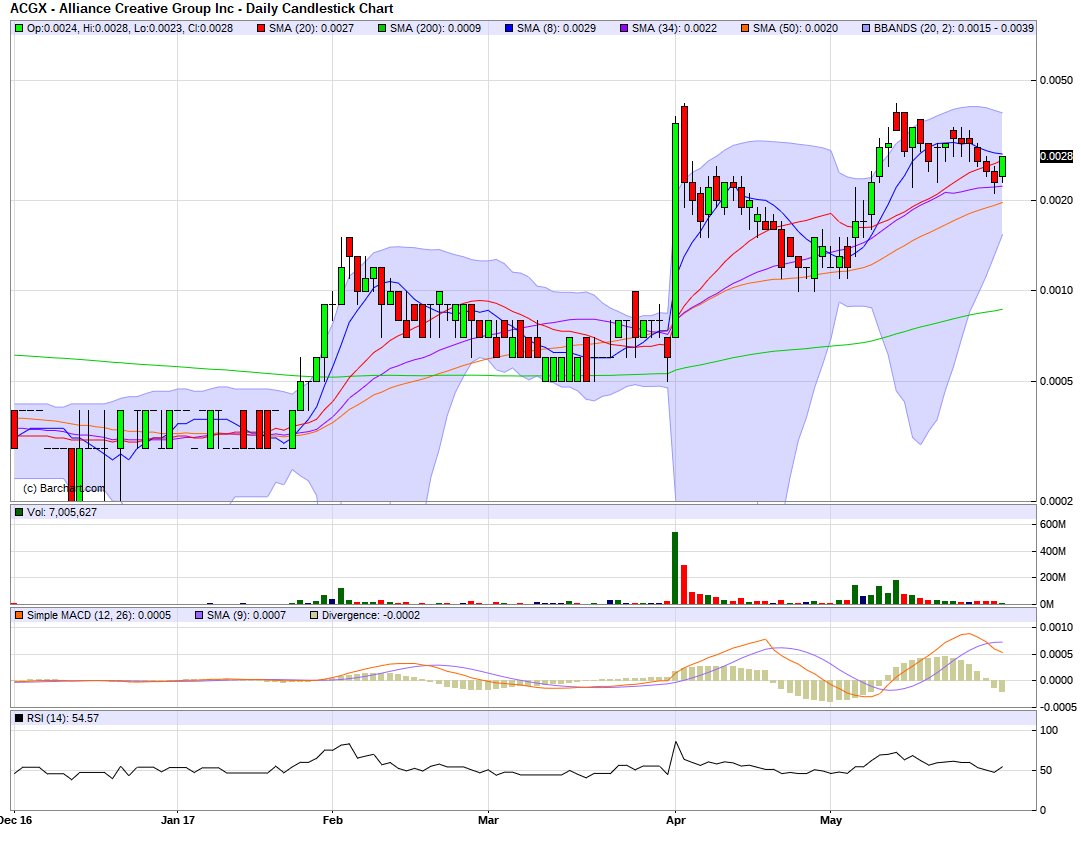Click the black RSI (14) legend swatch

tap(19, 718)
